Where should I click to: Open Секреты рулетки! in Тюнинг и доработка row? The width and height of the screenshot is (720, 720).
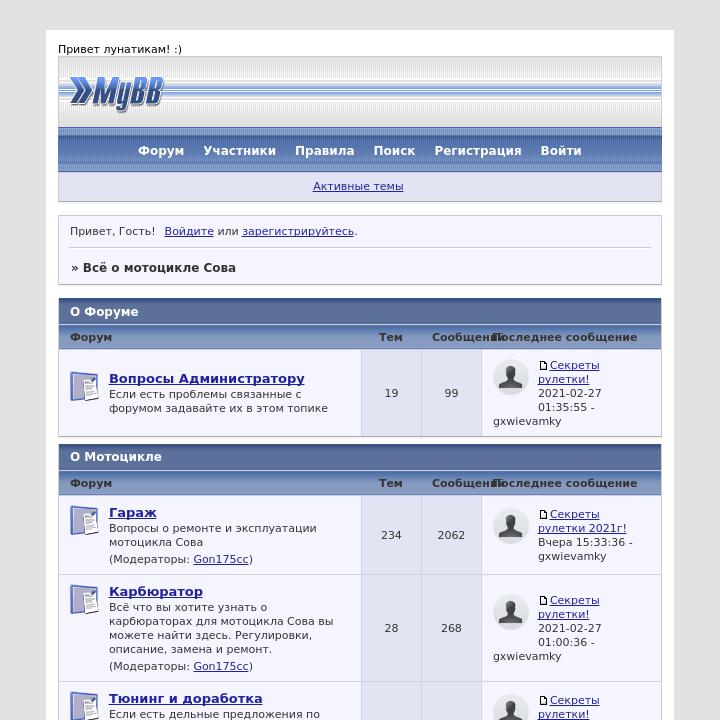coord(569,707)
